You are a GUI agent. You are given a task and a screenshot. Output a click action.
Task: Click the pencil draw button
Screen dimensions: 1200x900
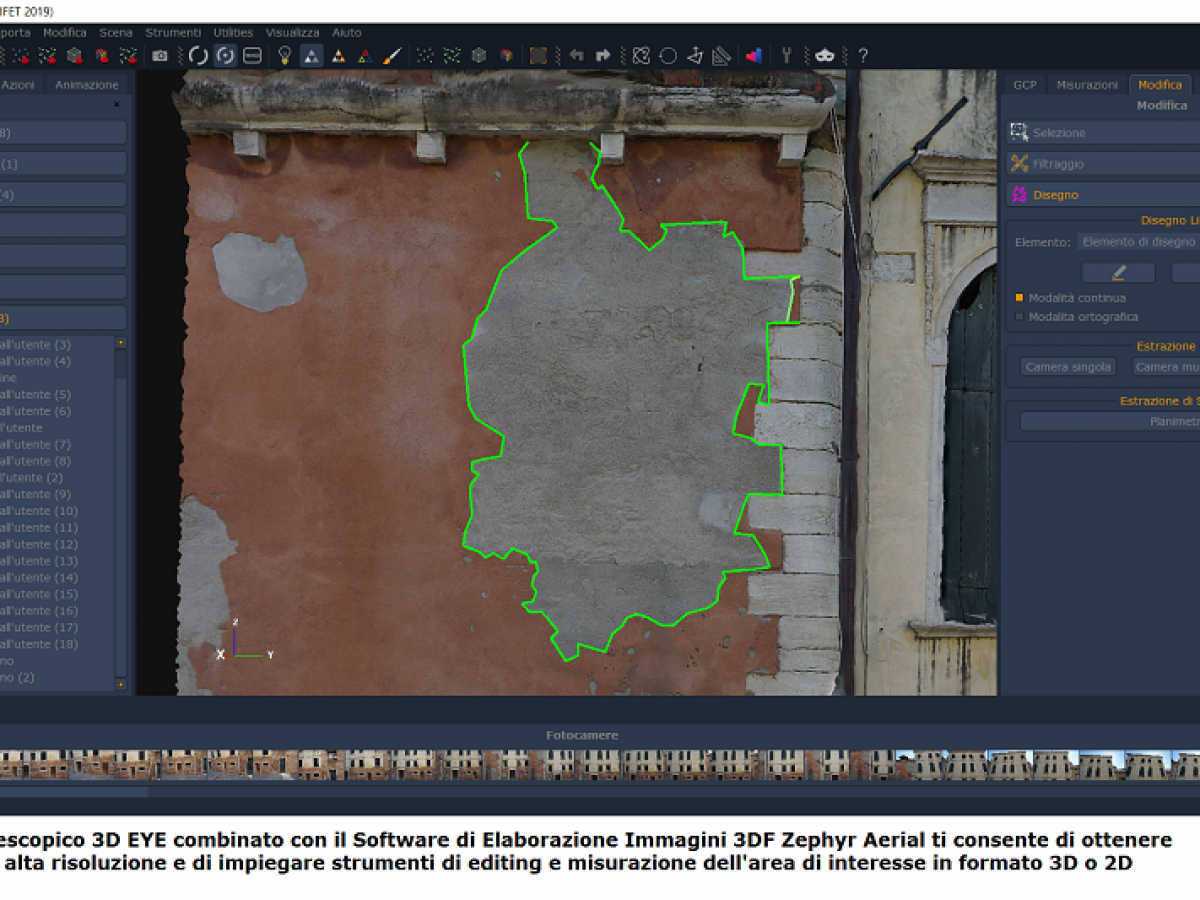[1118, 272]
